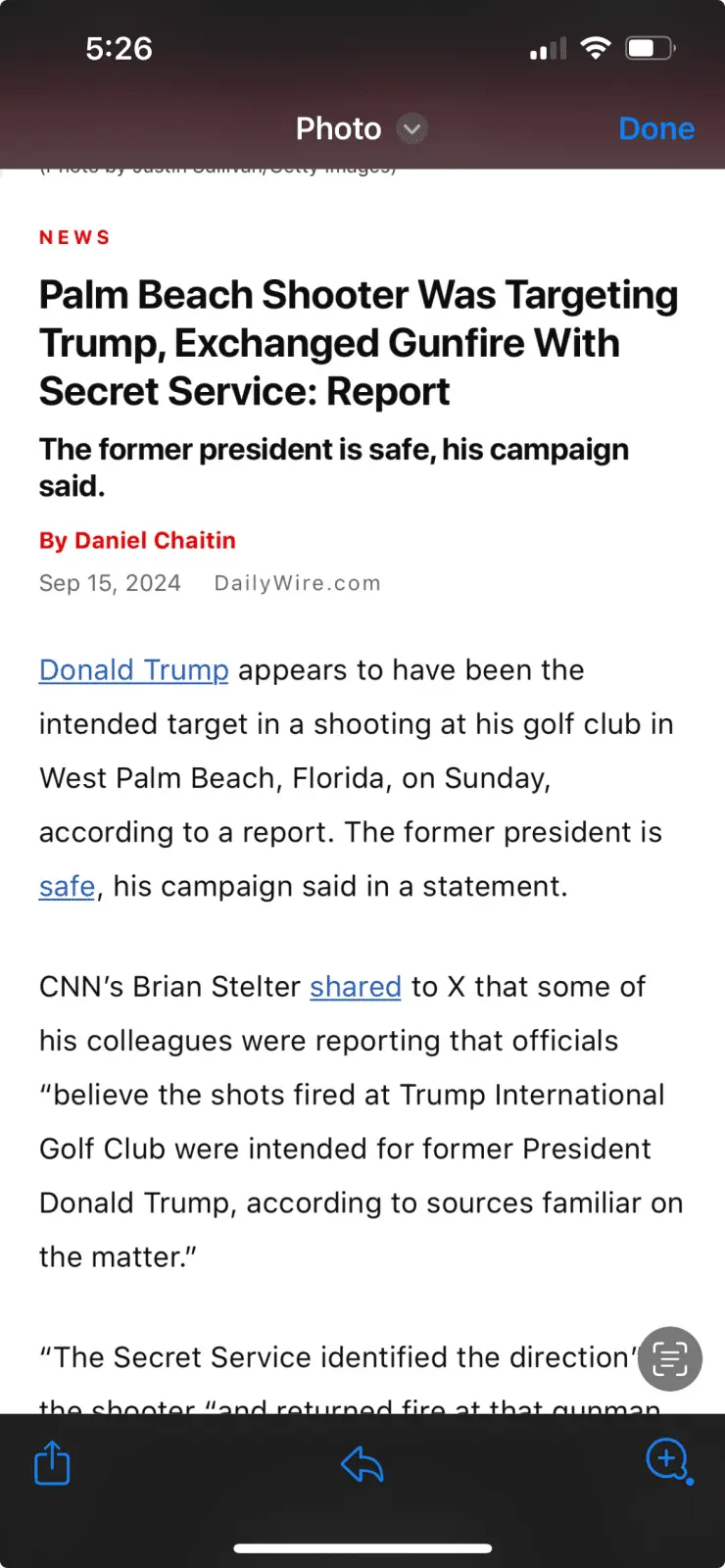Tap the magnifier plus search icon
This screenshot has width=725, height=1568.
[669, 1461]
